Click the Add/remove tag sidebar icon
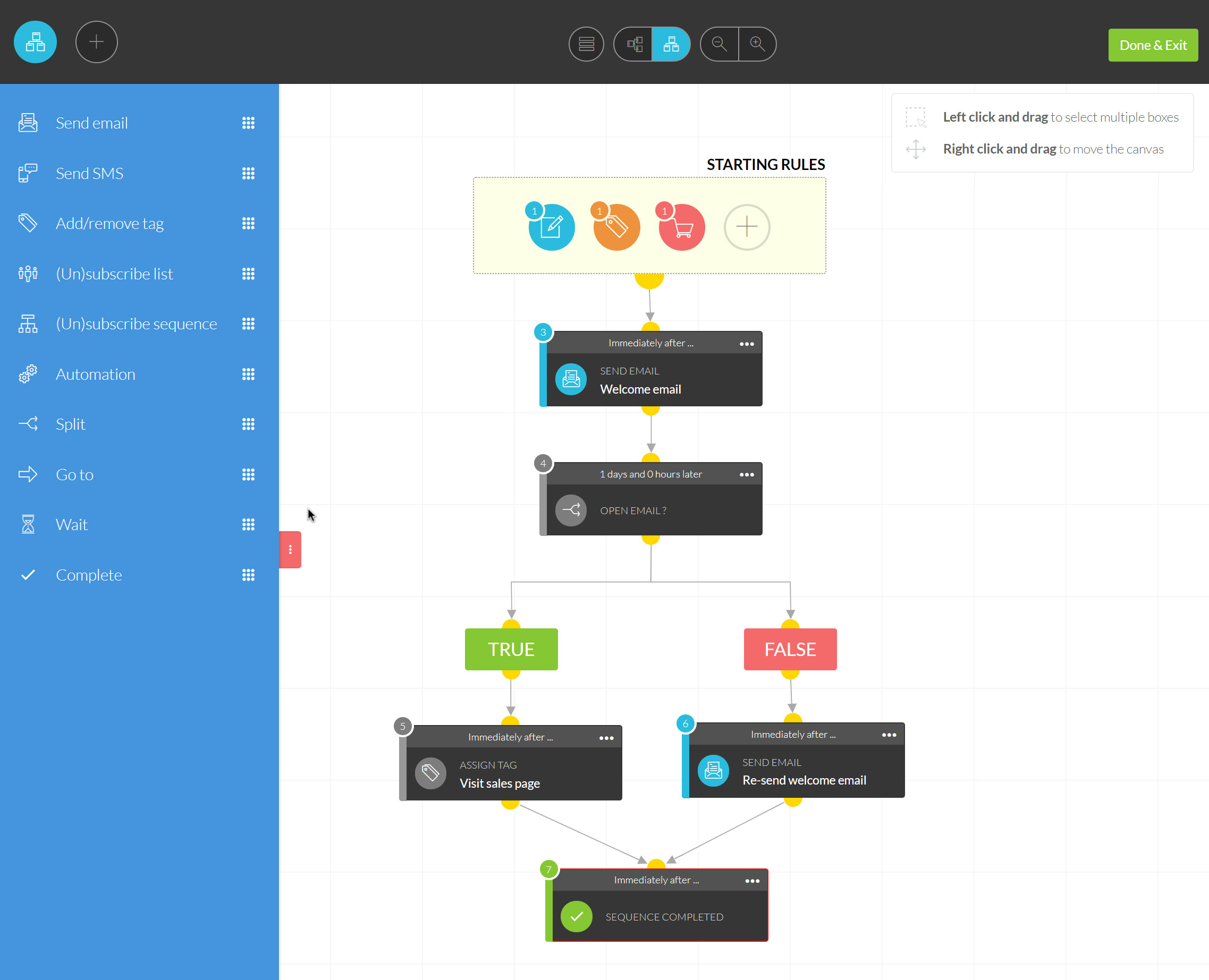Viewport: 1209px width, 980px height. tap(28, 223)
